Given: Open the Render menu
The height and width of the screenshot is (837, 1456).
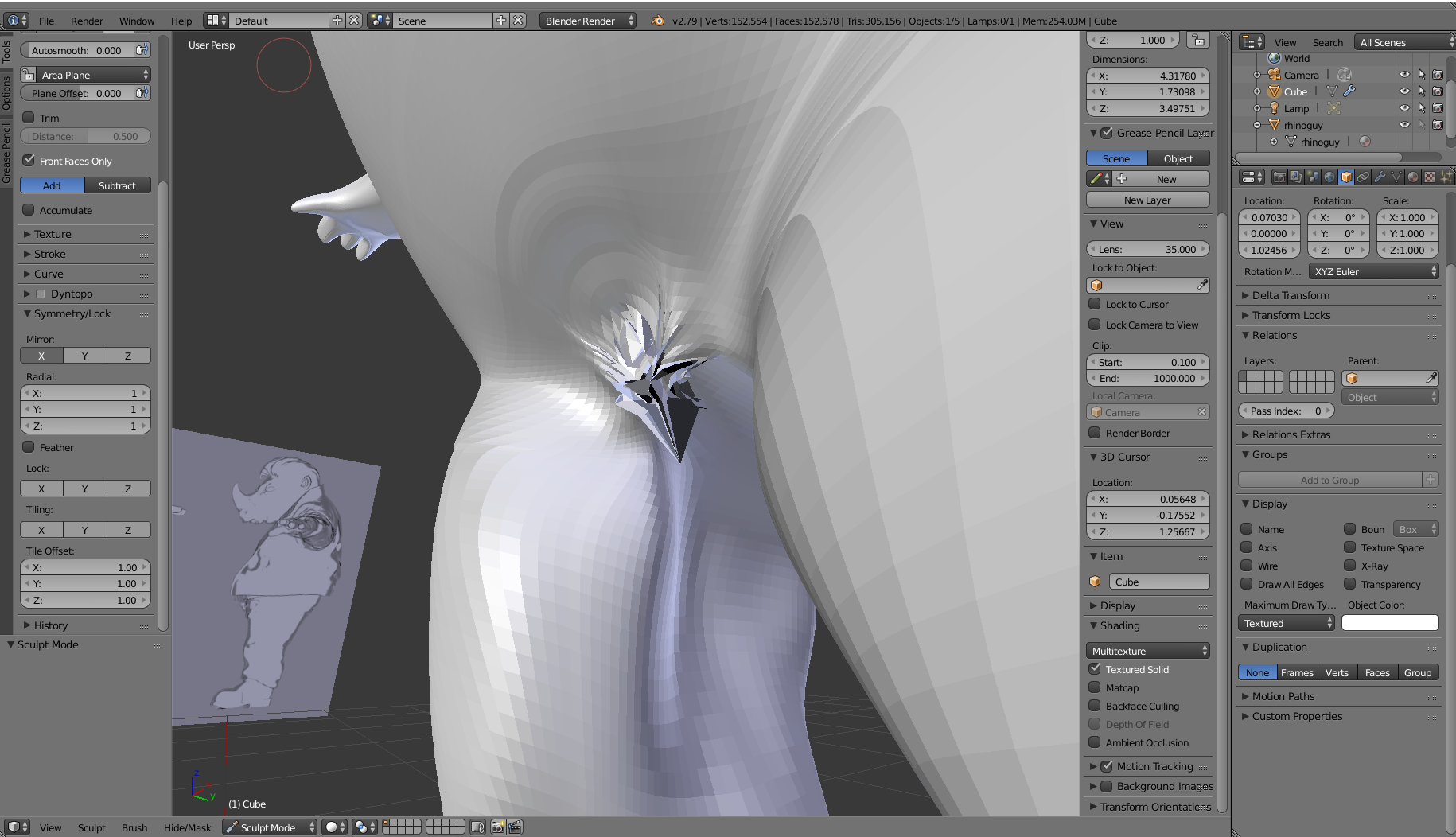Looking at the screenshot, I should (x=87, y=21).
